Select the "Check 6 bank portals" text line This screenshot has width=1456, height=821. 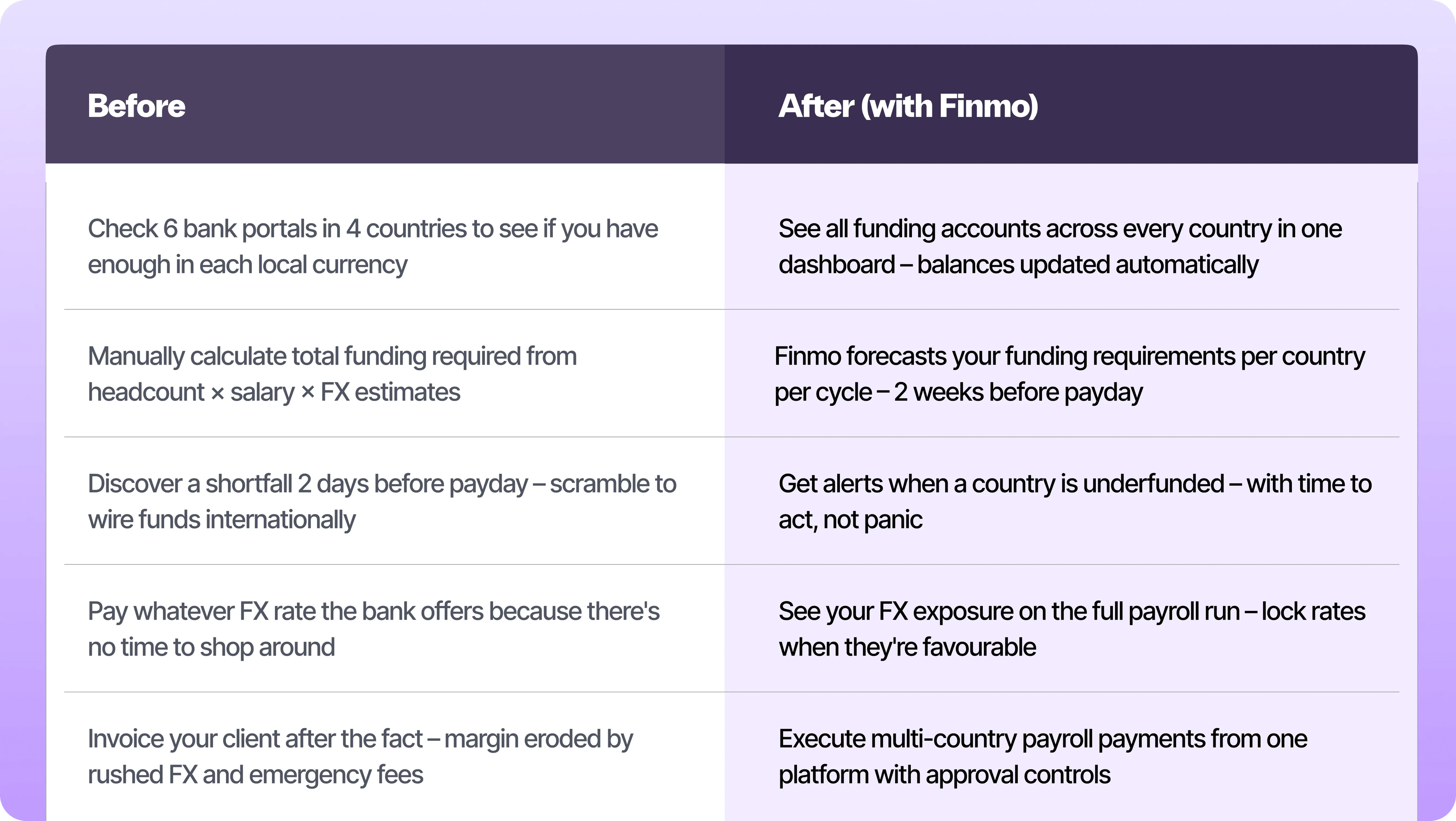(x=372, y=229)
